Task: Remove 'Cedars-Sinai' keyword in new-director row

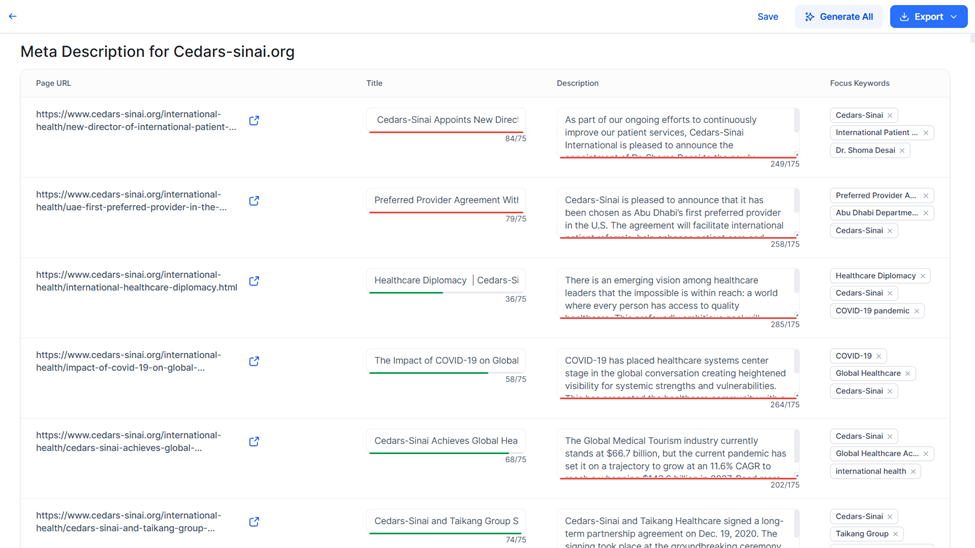Action: coord(890,116)
